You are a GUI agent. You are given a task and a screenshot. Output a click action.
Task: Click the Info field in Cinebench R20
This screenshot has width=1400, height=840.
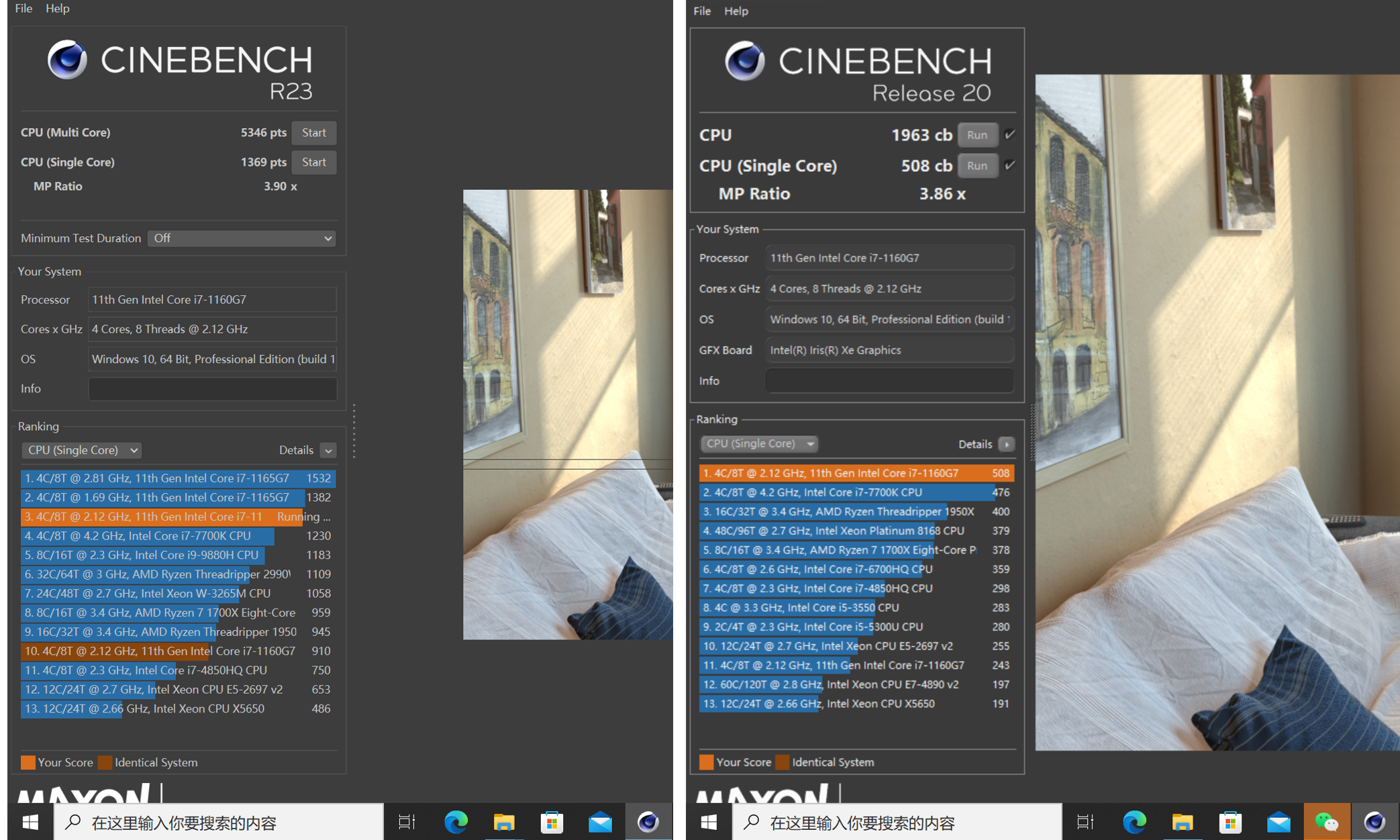[x=889, y=381]
